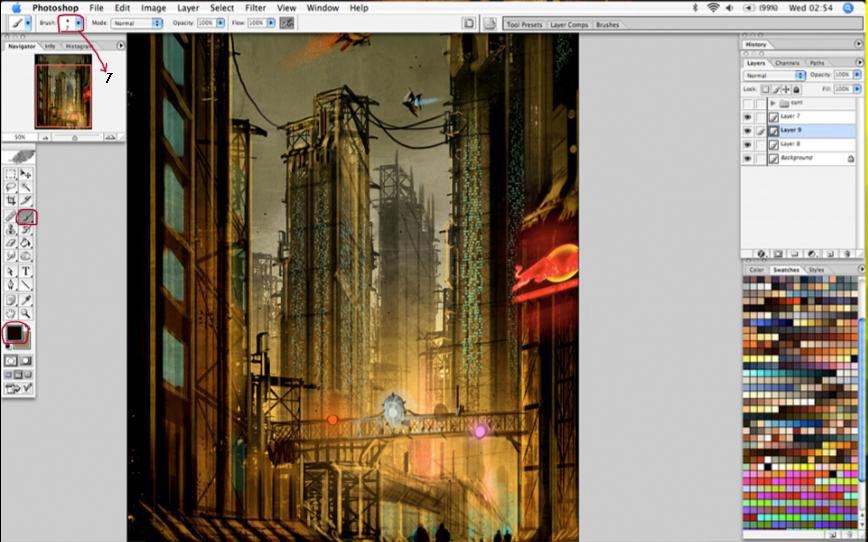Viewport: 868px width, 542px height.
Task: Select the Magic Wand tool
Action: [x=26, y=187]
